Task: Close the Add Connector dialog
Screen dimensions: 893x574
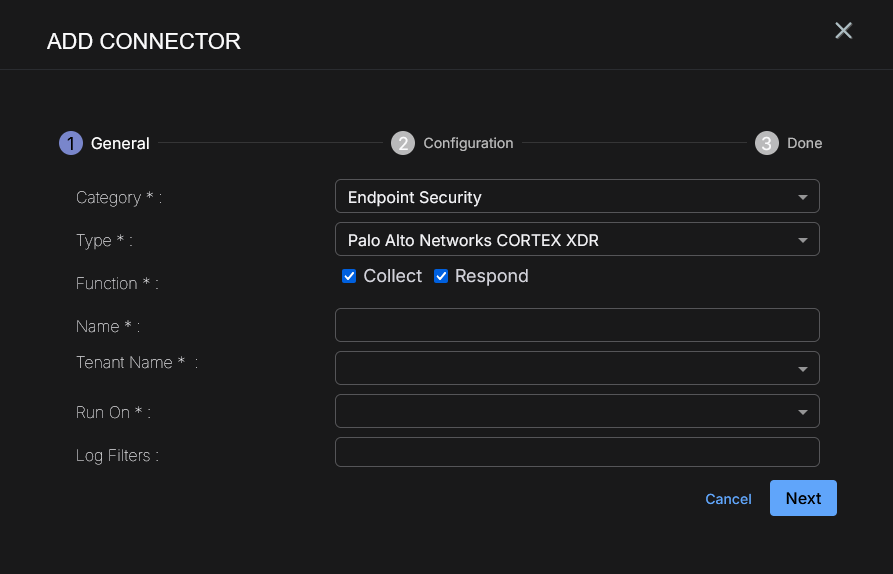Action: (843, 31)
